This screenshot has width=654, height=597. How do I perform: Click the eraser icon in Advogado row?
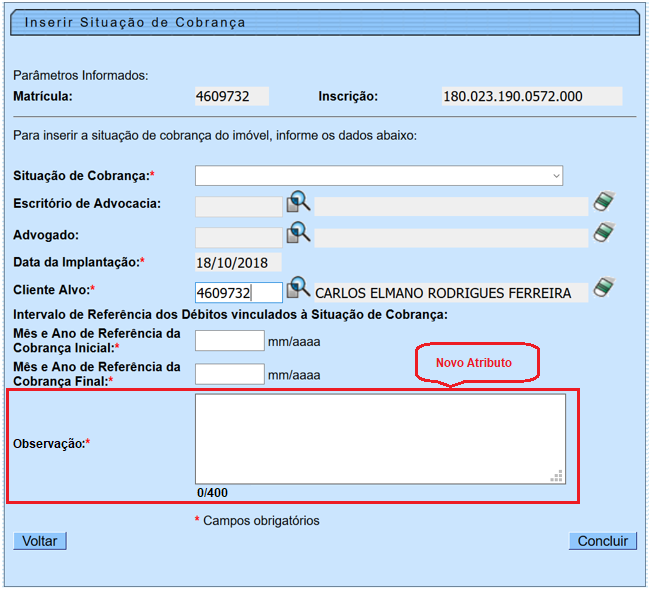pyautogui.click(x=603, y=234)
